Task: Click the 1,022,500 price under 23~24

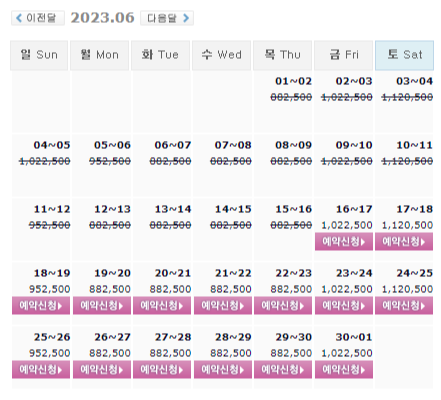Action: tap(347, 289)
